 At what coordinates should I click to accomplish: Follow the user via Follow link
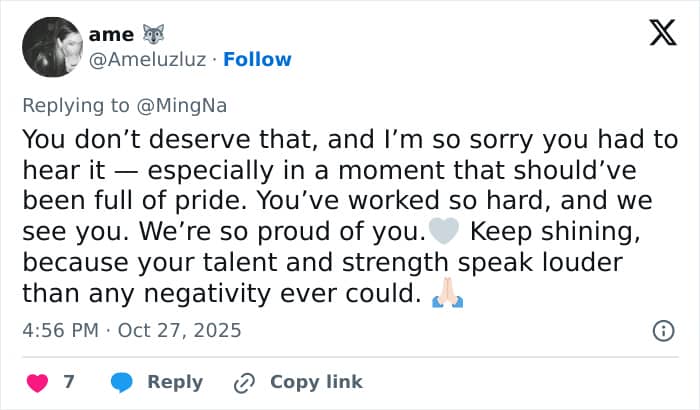pos(257,59)
